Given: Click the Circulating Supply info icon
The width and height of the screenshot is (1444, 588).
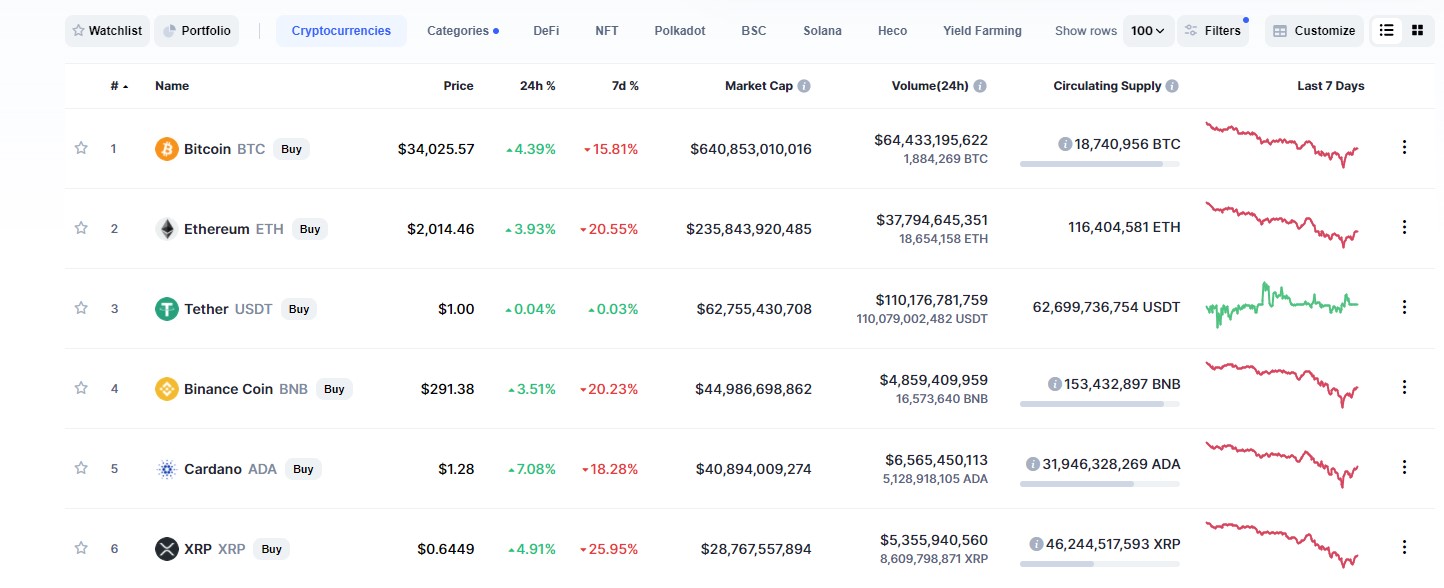Looking at the screenshot, I should point(1172,86).
